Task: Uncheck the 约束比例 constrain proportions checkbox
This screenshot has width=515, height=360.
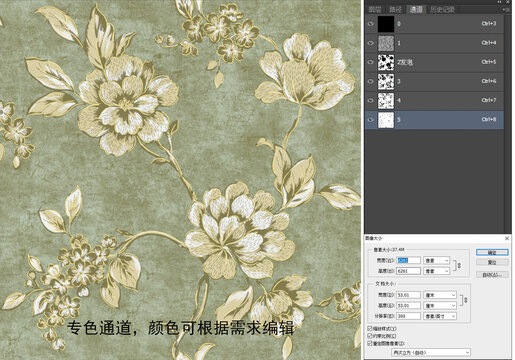Action: point(370,336)
